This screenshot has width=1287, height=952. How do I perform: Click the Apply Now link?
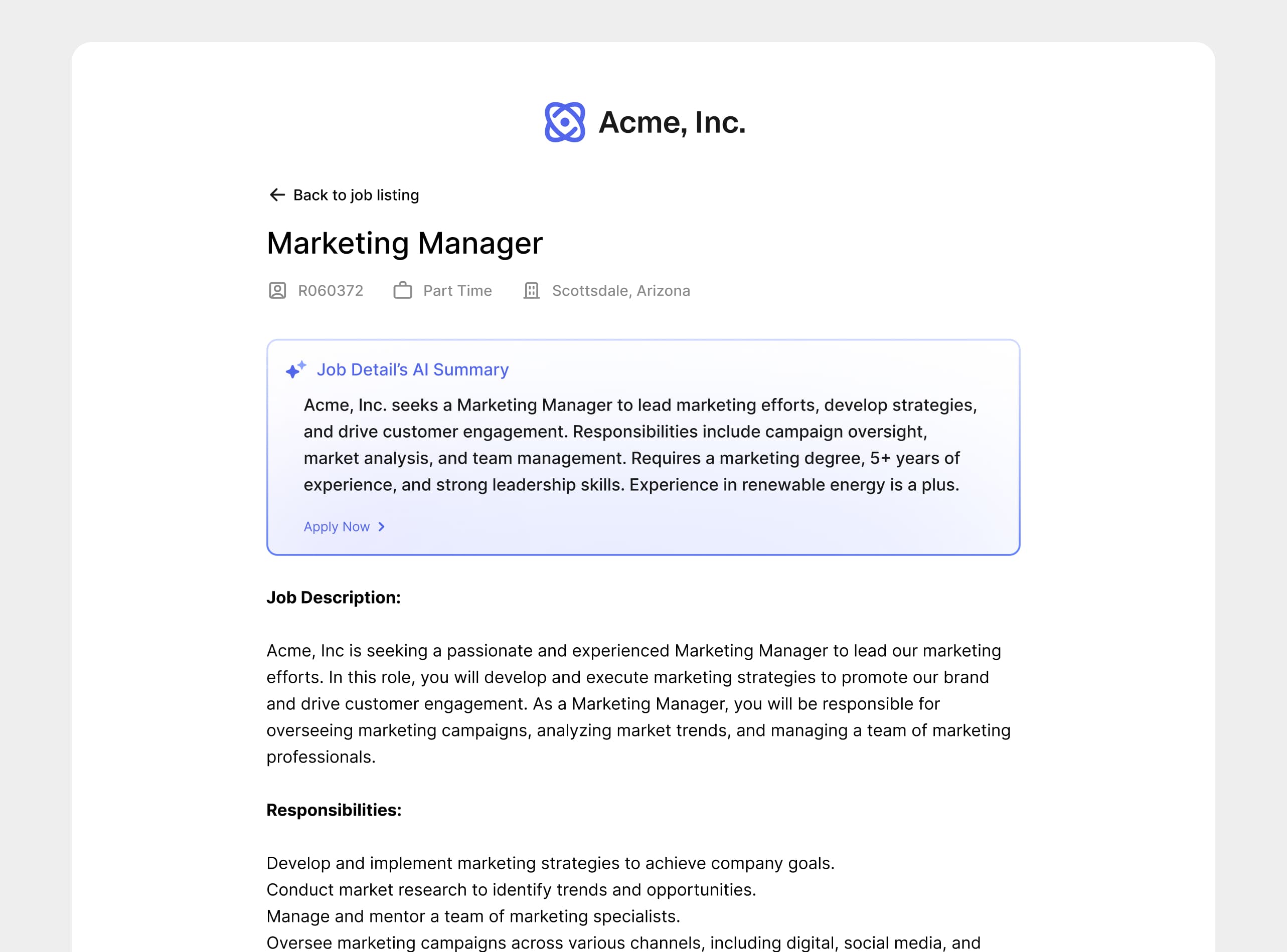[x=337, y=527]
